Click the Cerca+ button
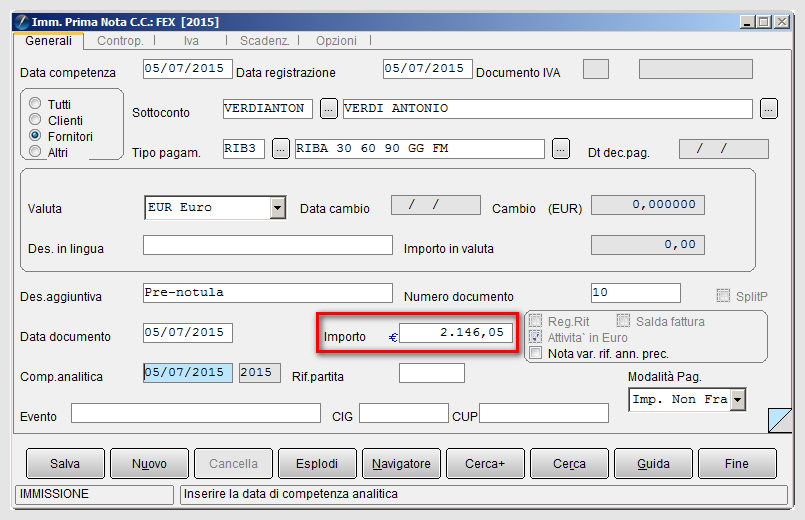 [485, 464]
